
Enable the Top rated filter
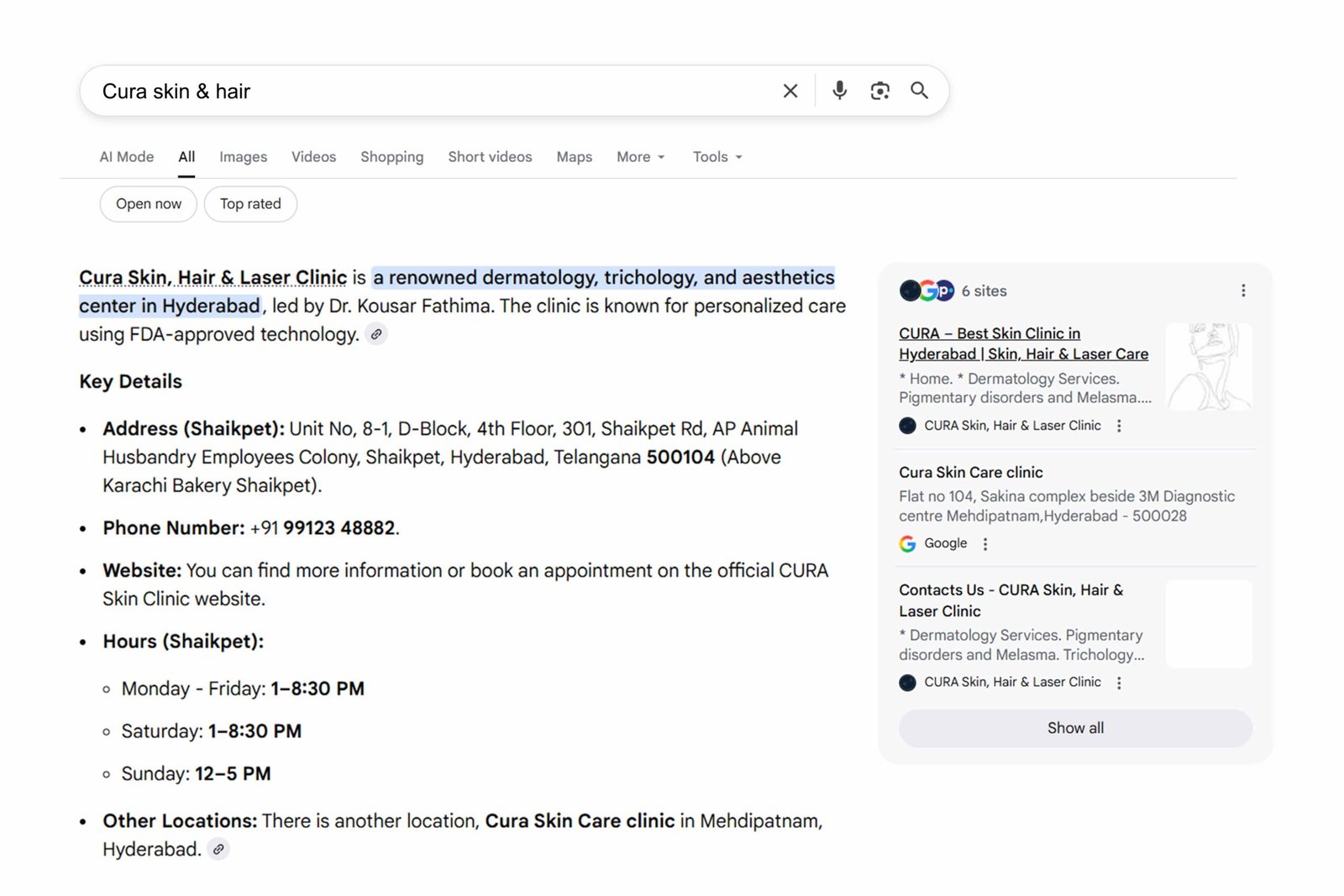(250, 203)
